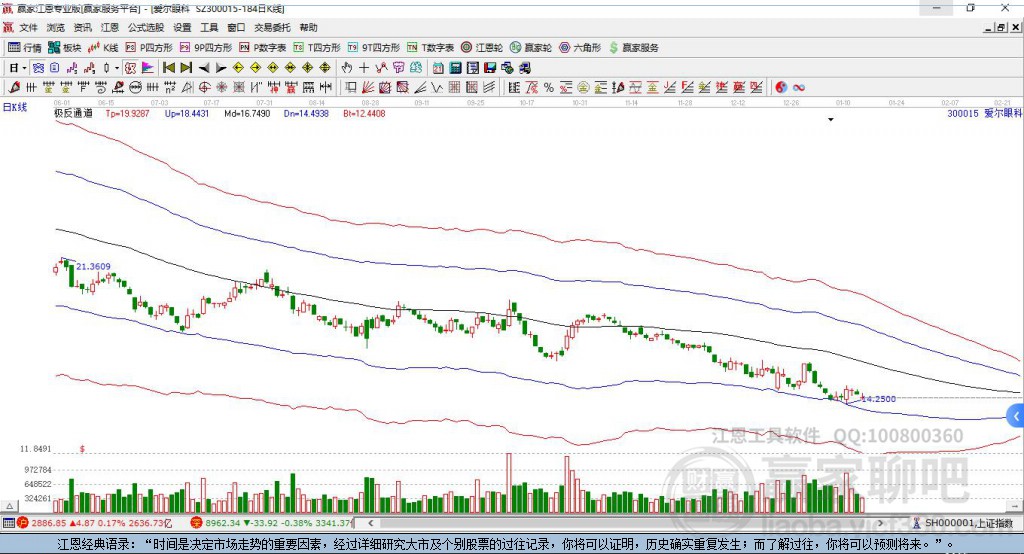Viewport: 1024px width, 554px height.
Task: Select the rectangle box drawing tool
Action: click(351, 88)
